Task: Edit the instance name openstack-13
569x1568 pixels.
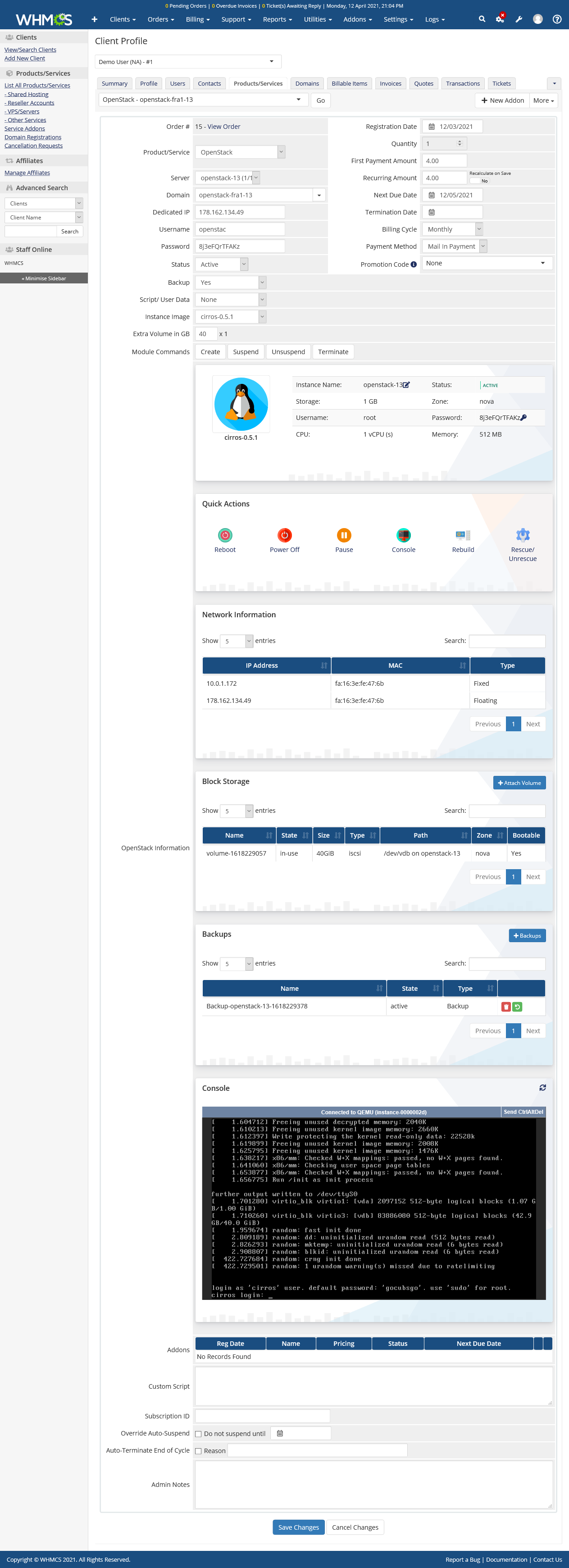Action: pos(406,385)
